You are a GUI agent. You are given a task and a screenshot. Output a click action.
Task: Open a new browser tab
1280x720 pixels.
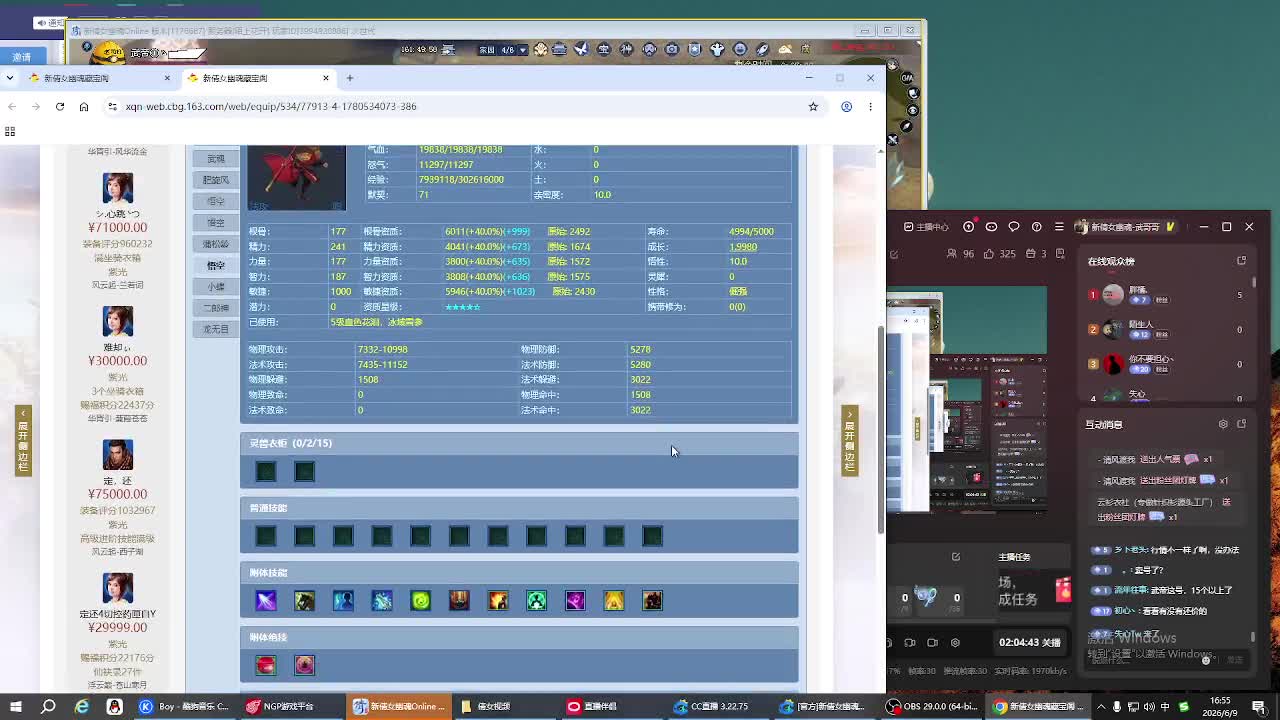pos(350,78)
